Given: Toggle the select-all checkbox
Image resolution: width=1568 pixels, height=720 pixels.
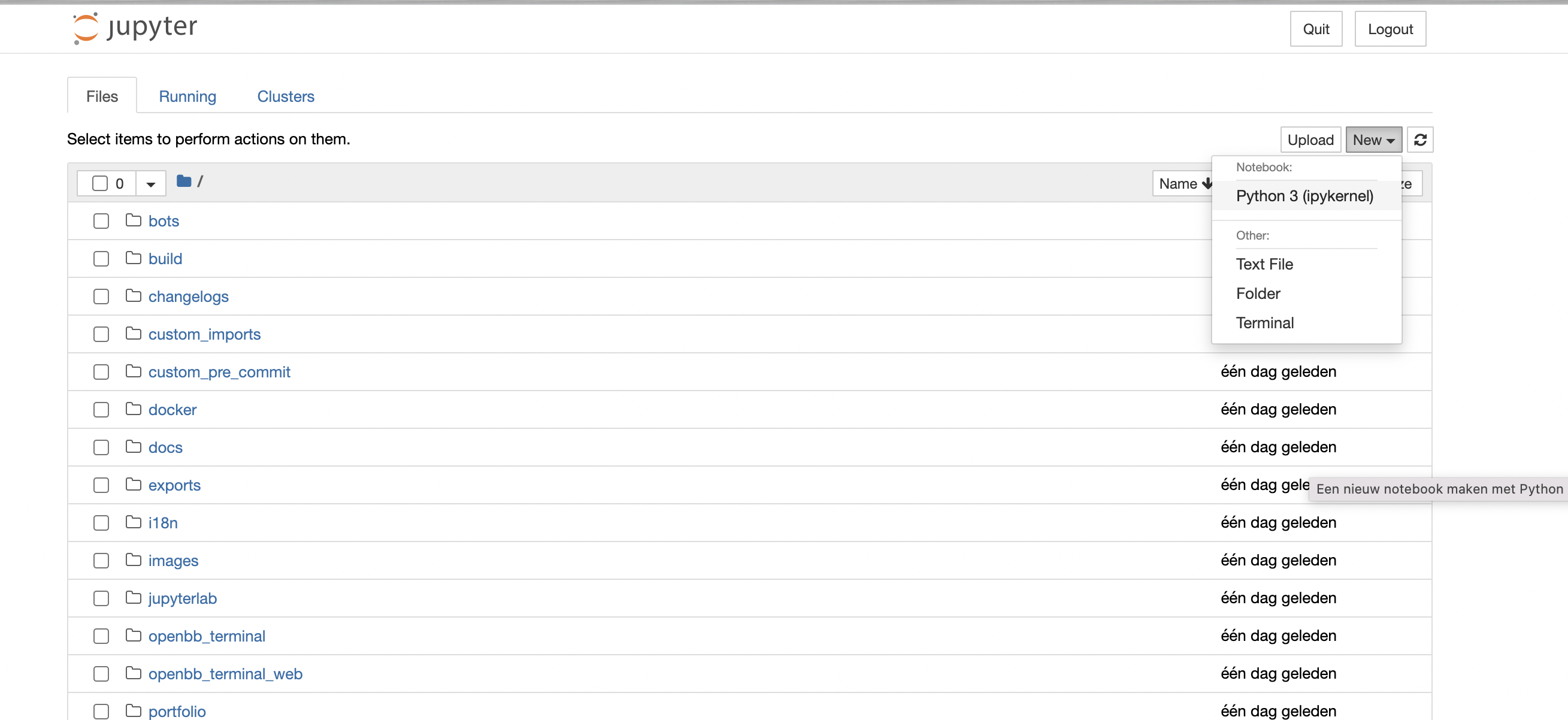Looking at the screenshot, I should (x=100, y=183).
